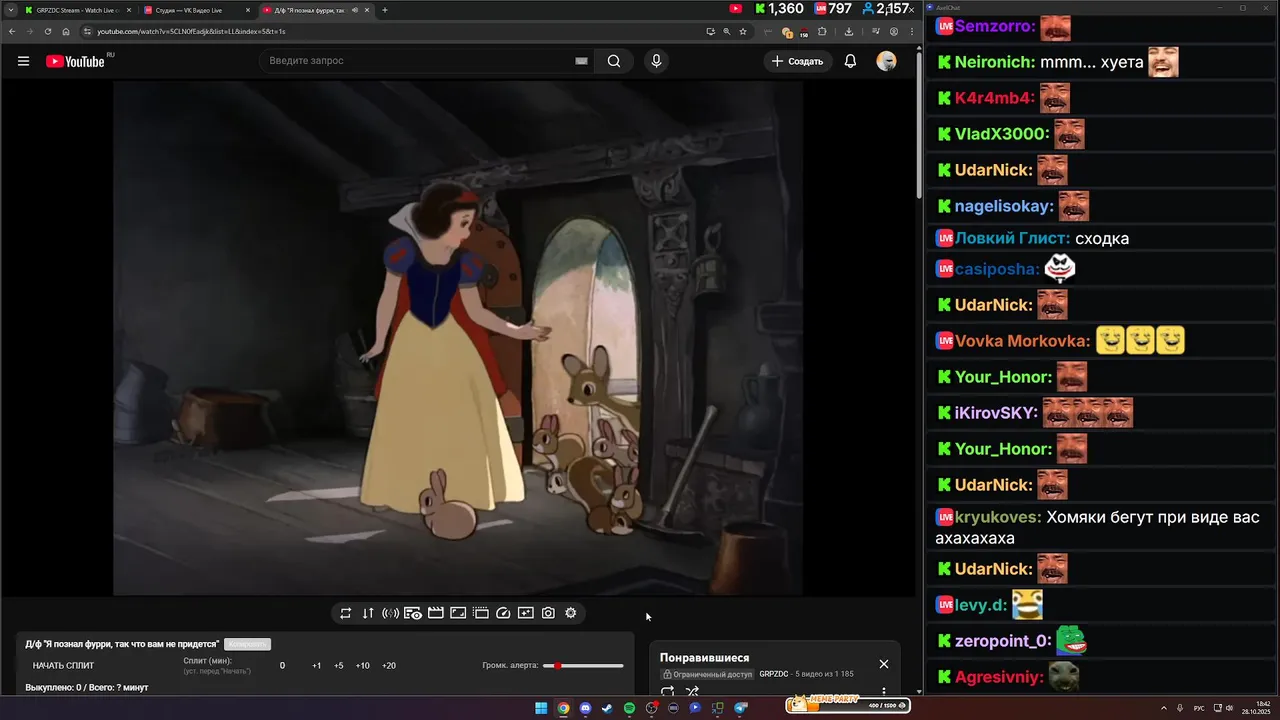Show hidden system tray icons chevron
This screenshot has width=1280, height=720.
1162,708
